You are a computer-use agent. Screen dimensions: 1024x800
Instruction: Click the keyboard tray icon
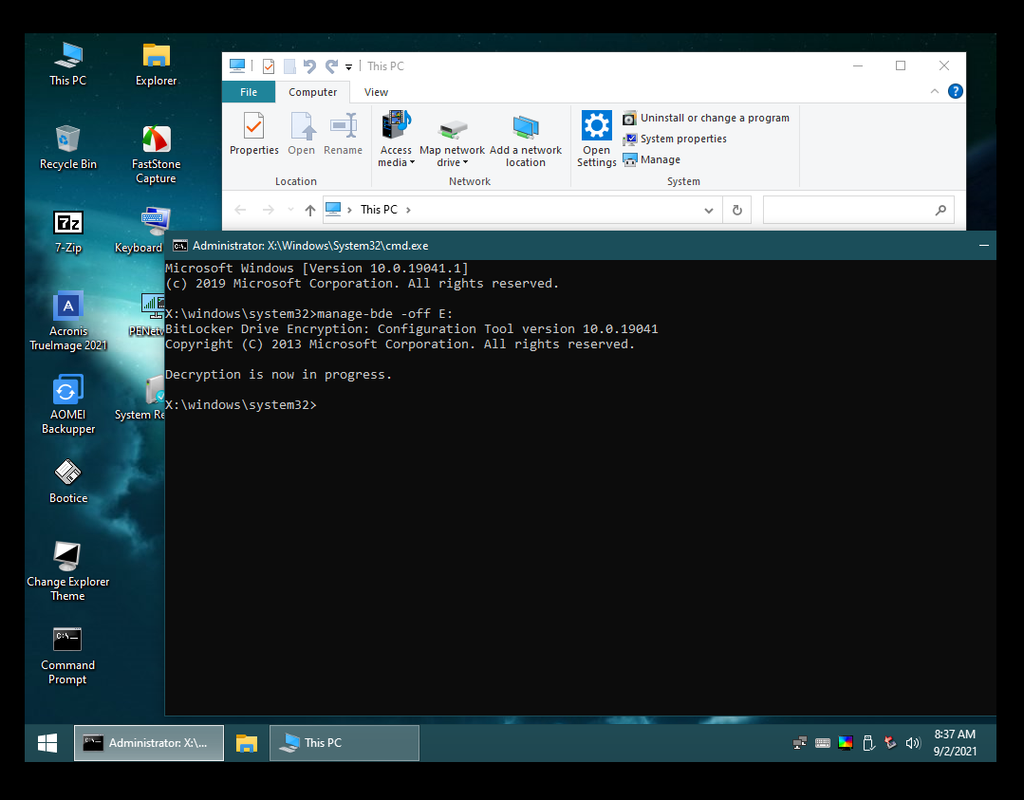click(823, 743)
